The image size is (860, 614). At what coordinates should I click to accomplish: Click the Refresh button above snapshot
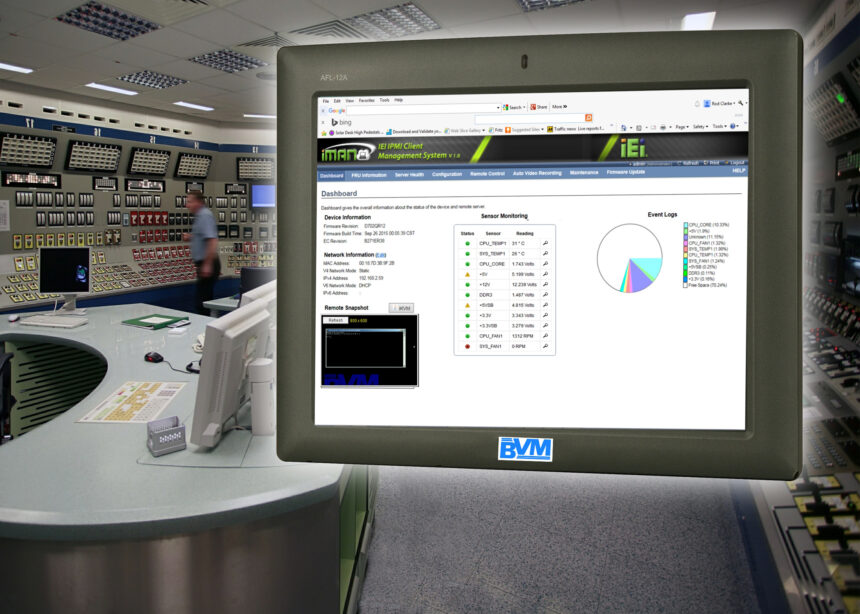[335, 320]
